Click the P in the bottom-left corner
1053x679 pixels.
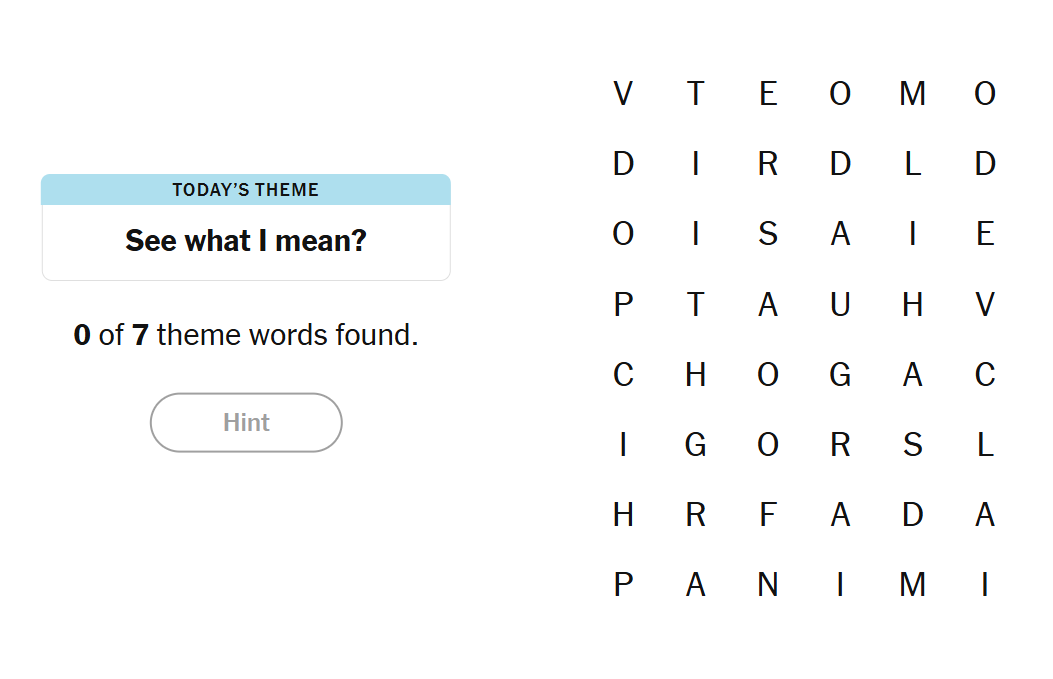tap(622, 584)
